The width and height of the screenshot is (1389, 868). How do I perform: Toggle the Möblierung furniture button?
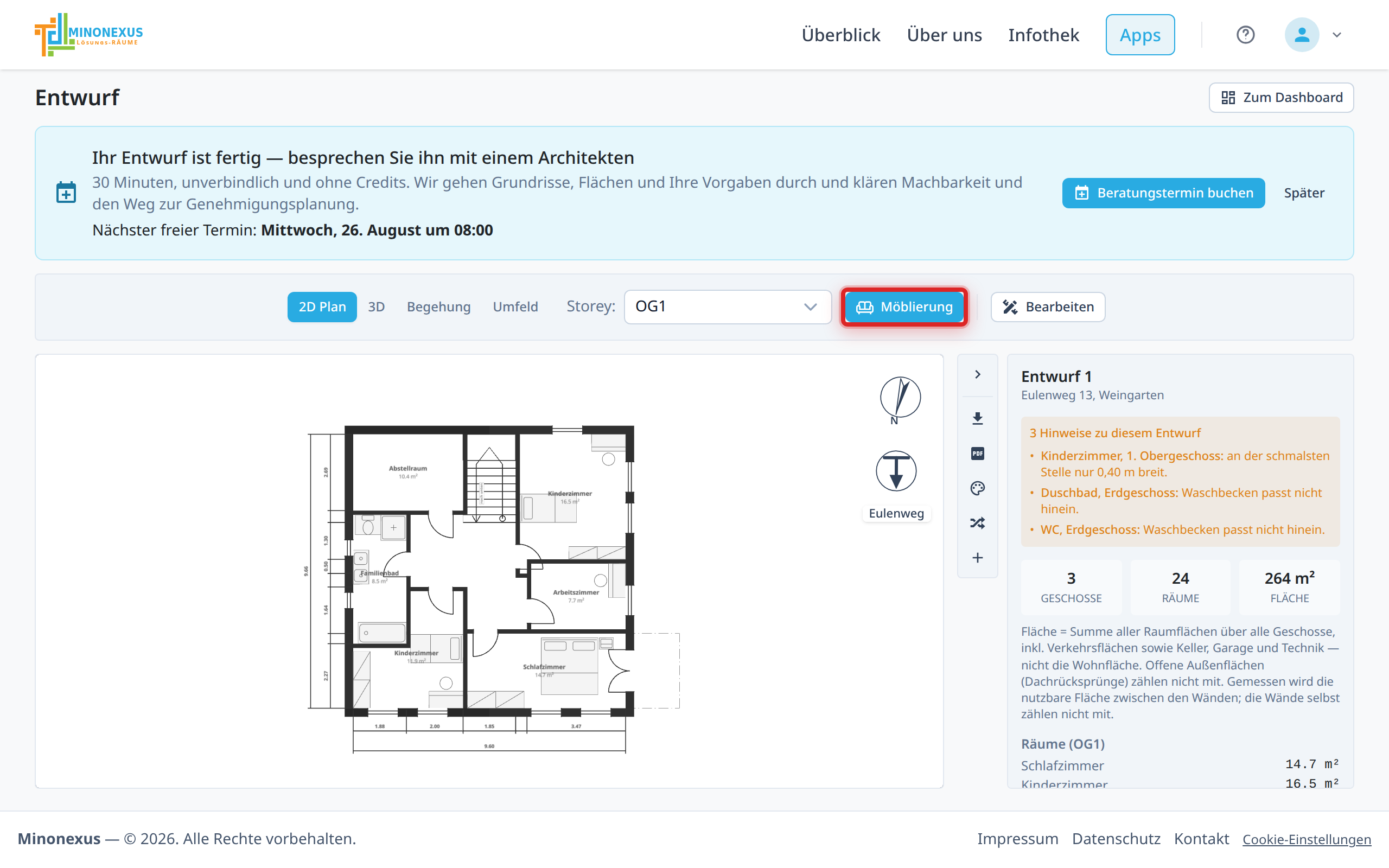pyautogui.click(x=904, y=307)
